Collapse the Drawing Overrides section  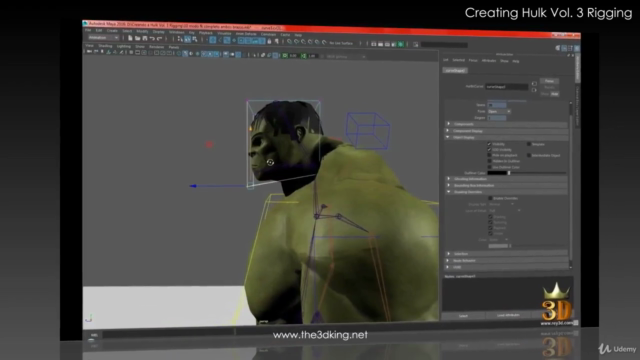tap(506, 192)
